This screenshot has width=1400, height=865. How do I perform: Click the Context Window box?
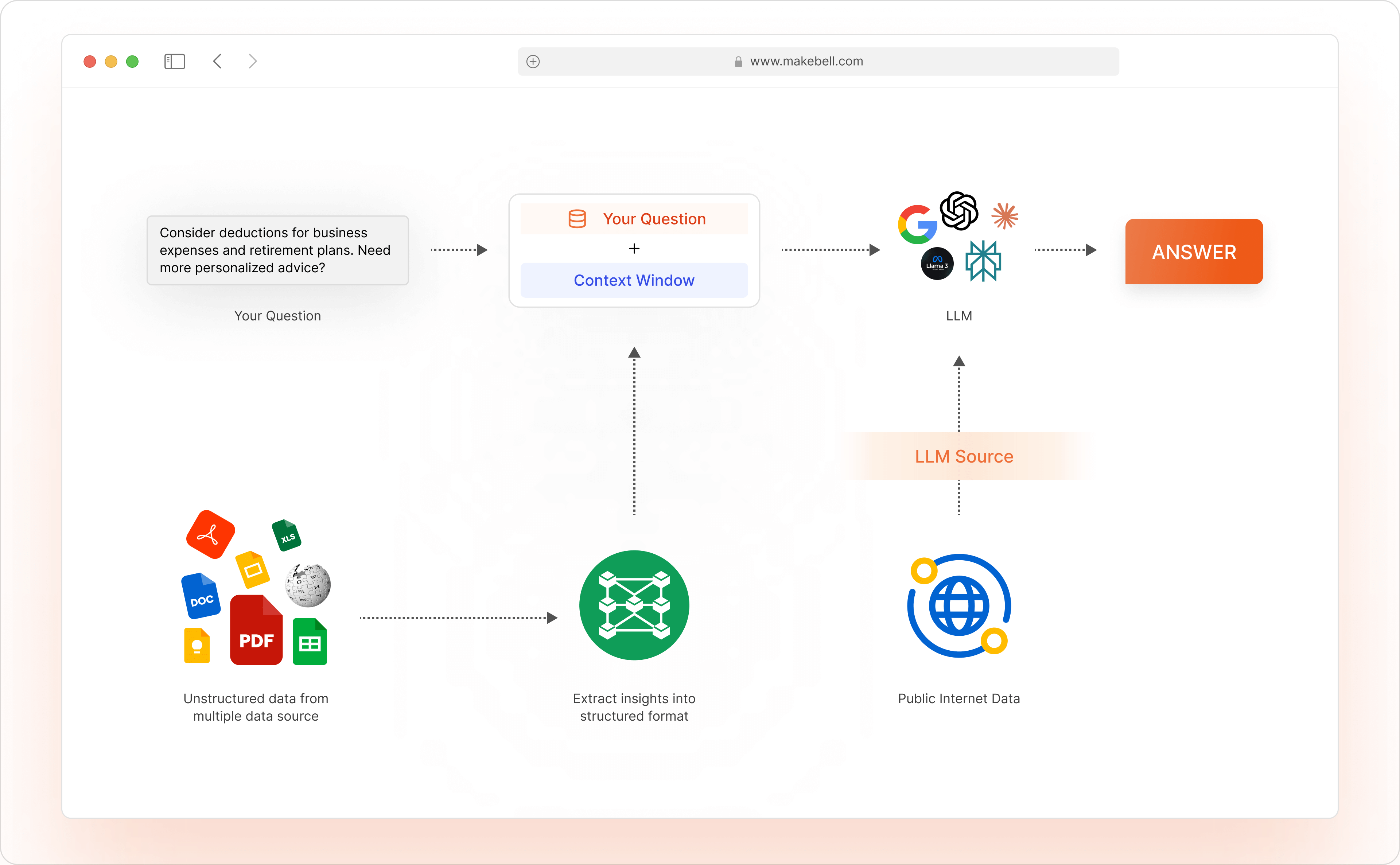pyautogui.click(x=634, y=280)
